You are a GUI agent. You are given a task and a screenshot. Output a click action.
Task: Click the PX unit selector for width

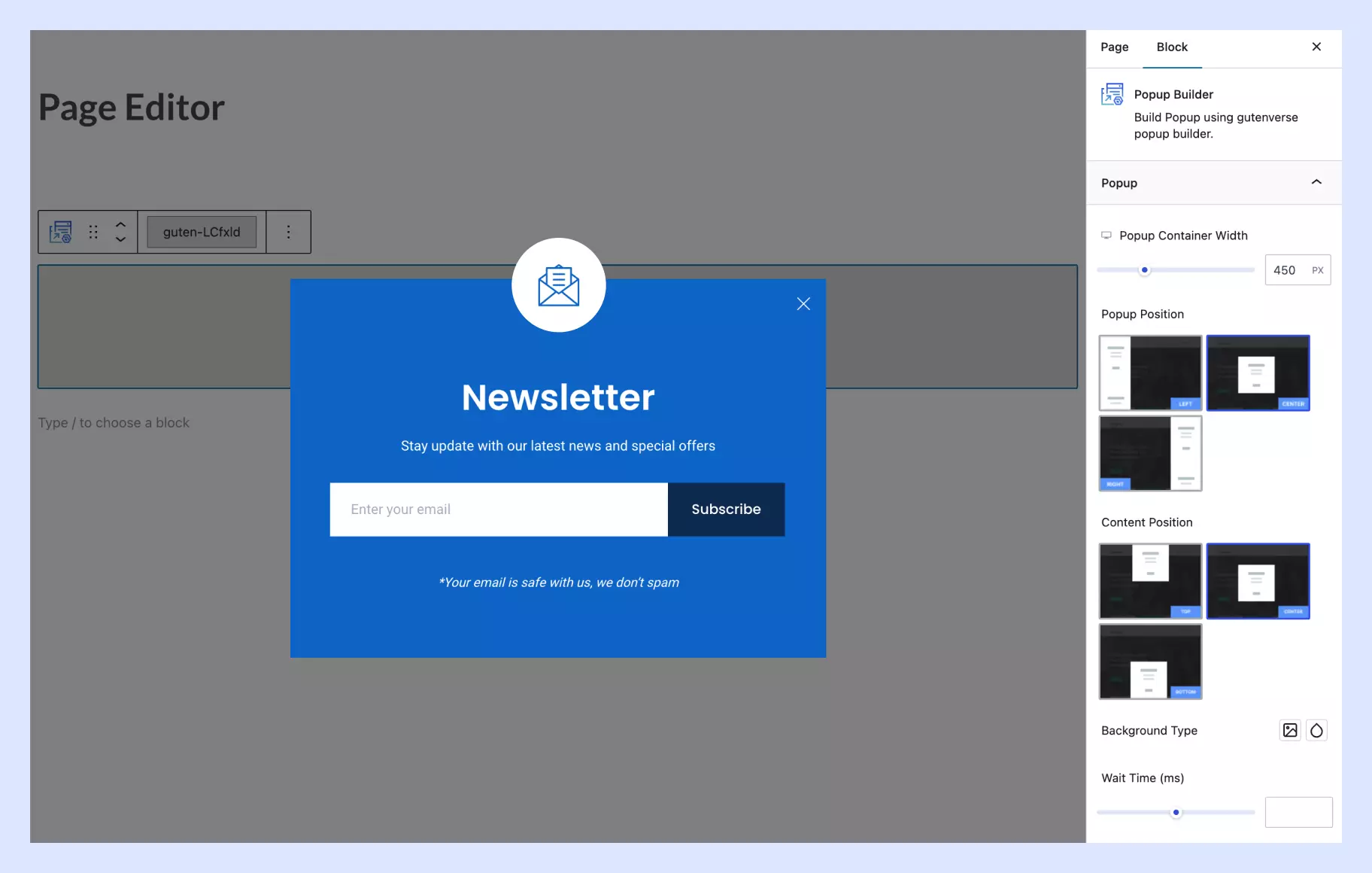1318,270
